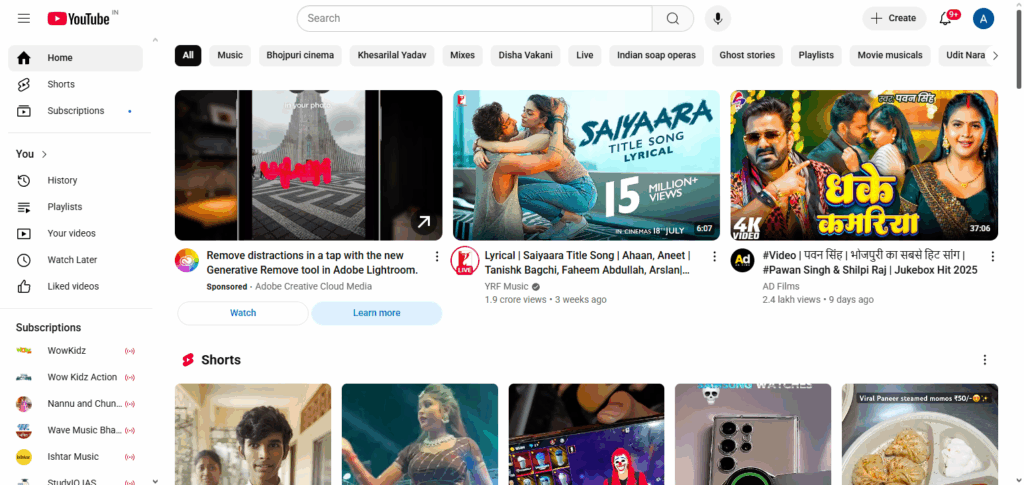
Task: Open the Samsung watches short
Action: point(753,434)
